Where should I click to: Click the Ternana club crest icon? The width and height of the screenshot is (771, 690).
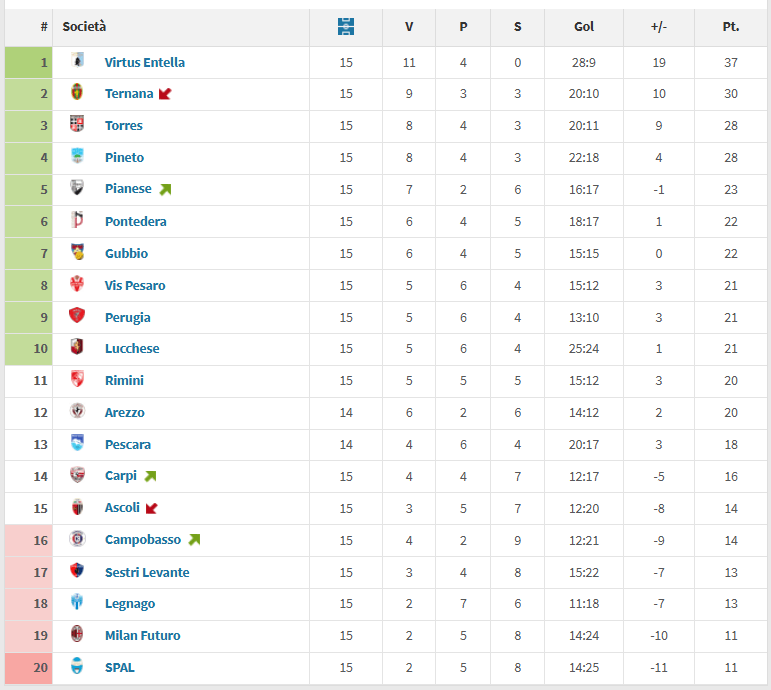[x=77, y=92]
